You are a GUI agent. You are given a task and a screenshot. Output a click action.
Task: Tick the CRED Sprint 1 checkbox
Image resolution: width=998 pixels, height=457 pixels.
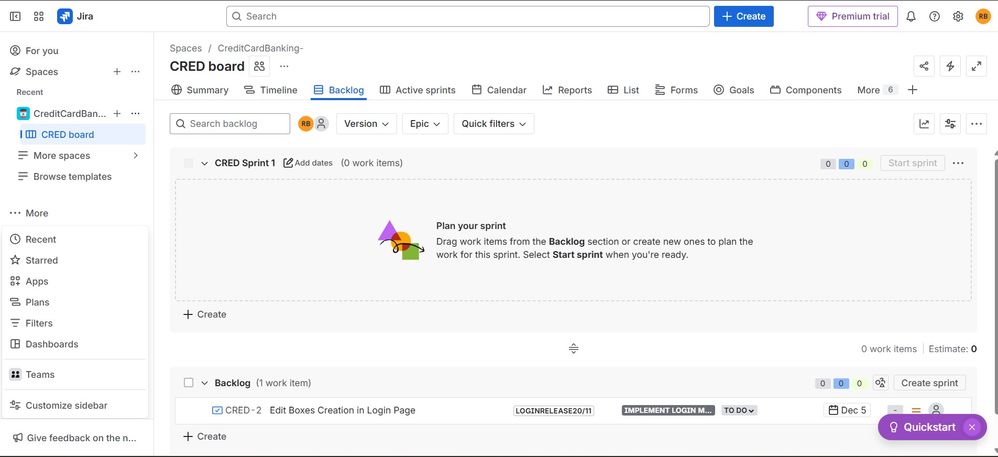(188, 163)
